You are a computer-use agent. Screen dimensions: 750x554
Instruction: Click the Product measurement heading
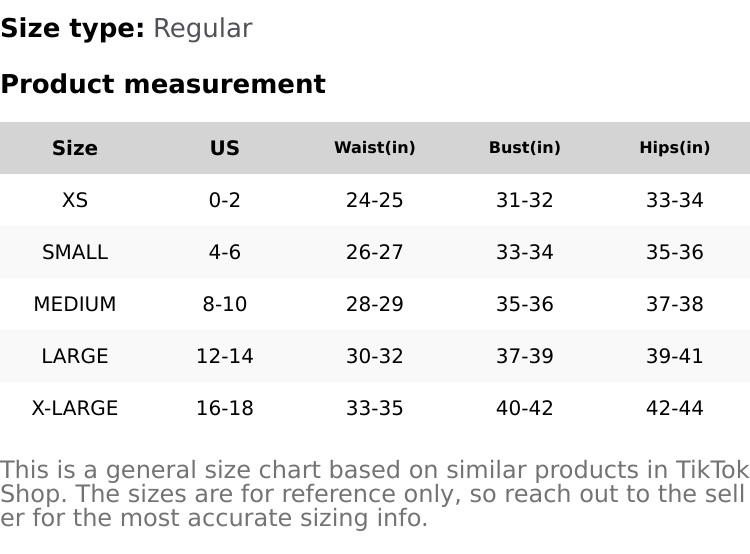click(x=163, y=84)
